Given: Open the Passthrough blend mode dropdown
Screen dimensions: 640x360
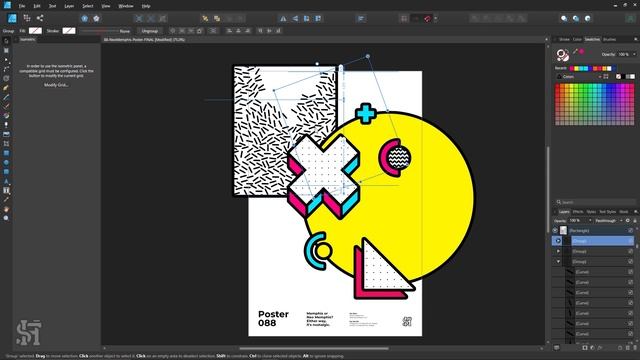Looking at the screenshot, I should click(609, 220).
